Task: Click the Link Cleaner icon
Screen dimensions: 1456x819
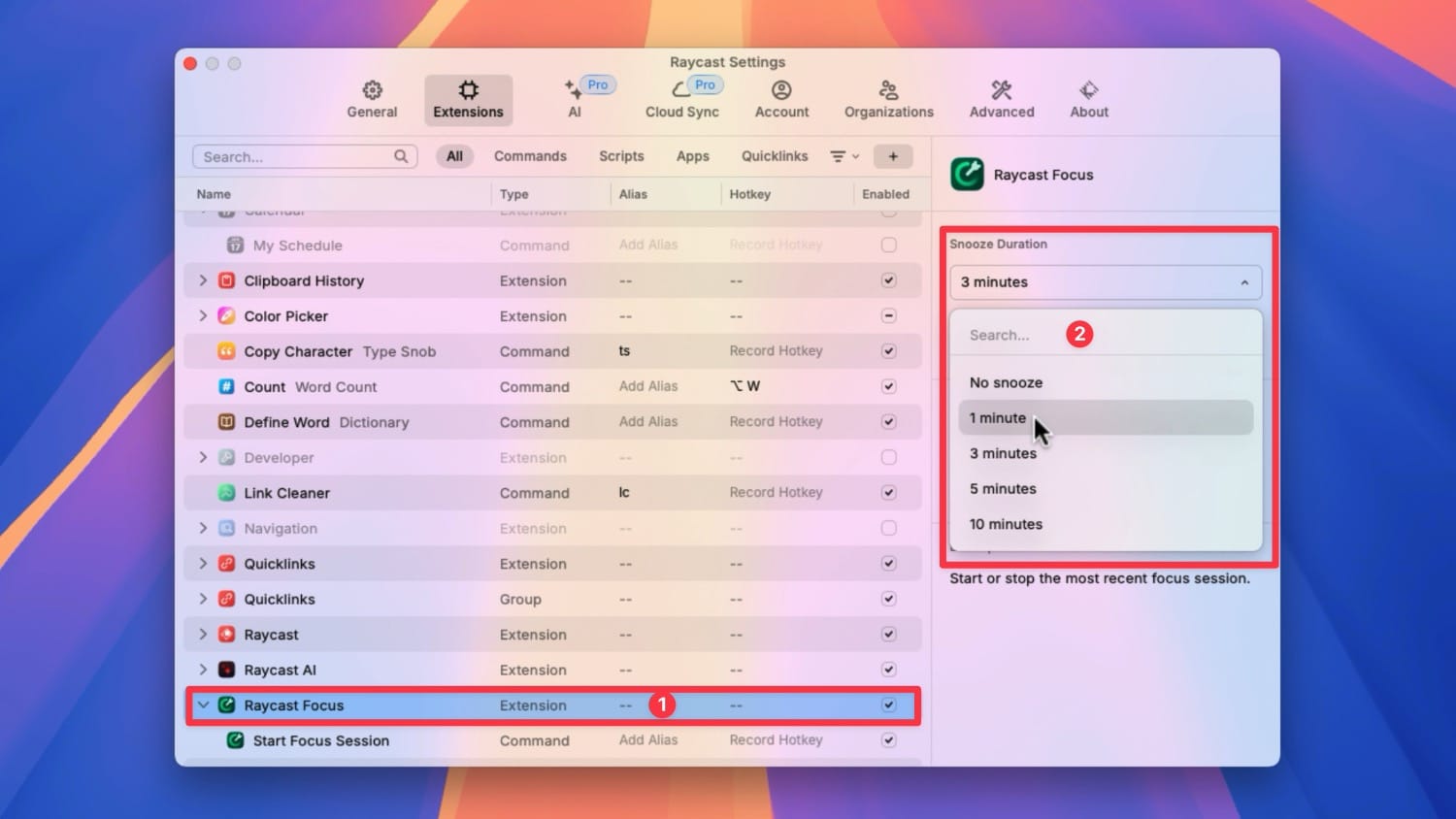Action: [x=226, y=493]
